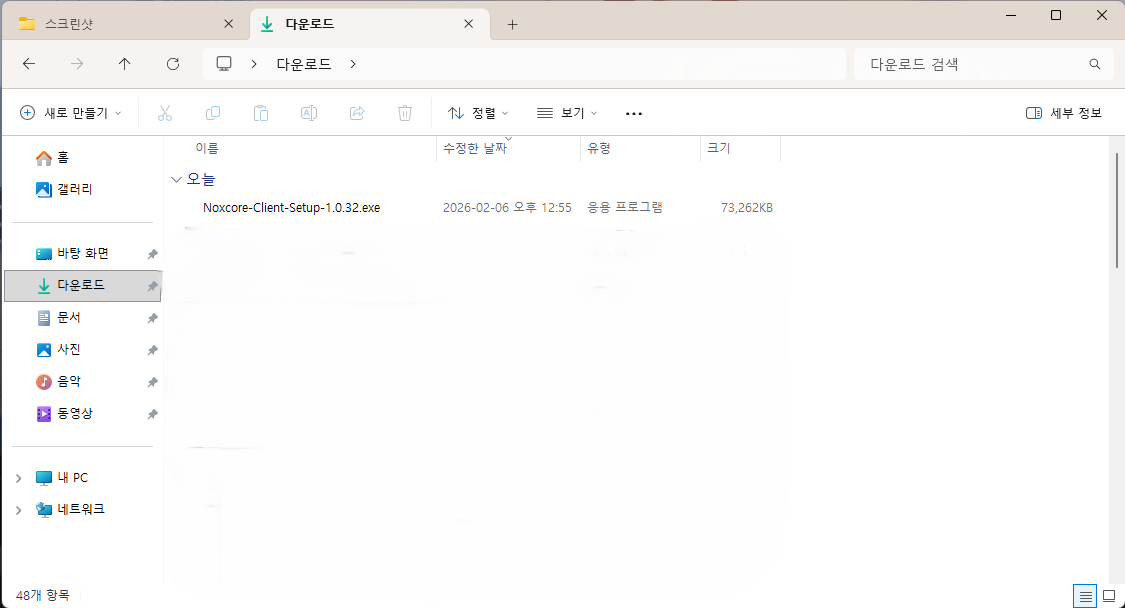The image size is (1125, 608).
Task: Click the See more ellipsis button
Action: point(633,113)
